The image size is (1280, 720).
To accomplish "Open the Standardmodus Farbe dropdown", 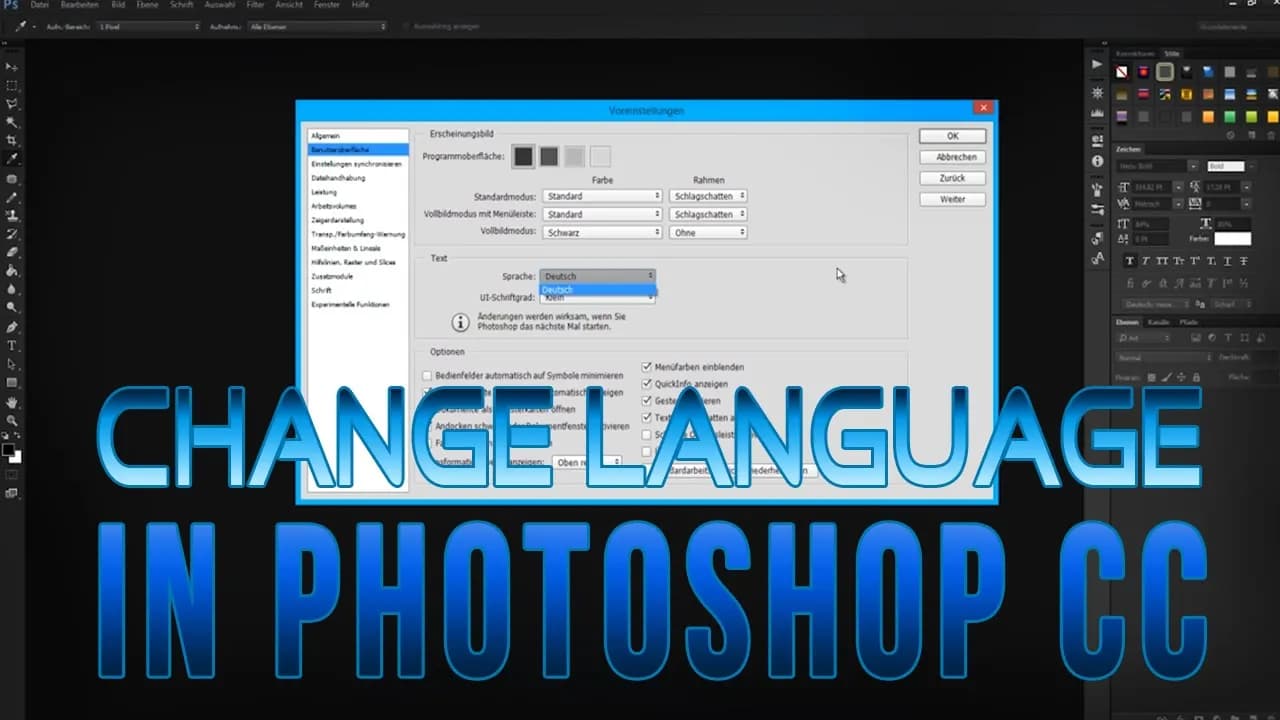I will pyautogui.click(x=602, y=196).
